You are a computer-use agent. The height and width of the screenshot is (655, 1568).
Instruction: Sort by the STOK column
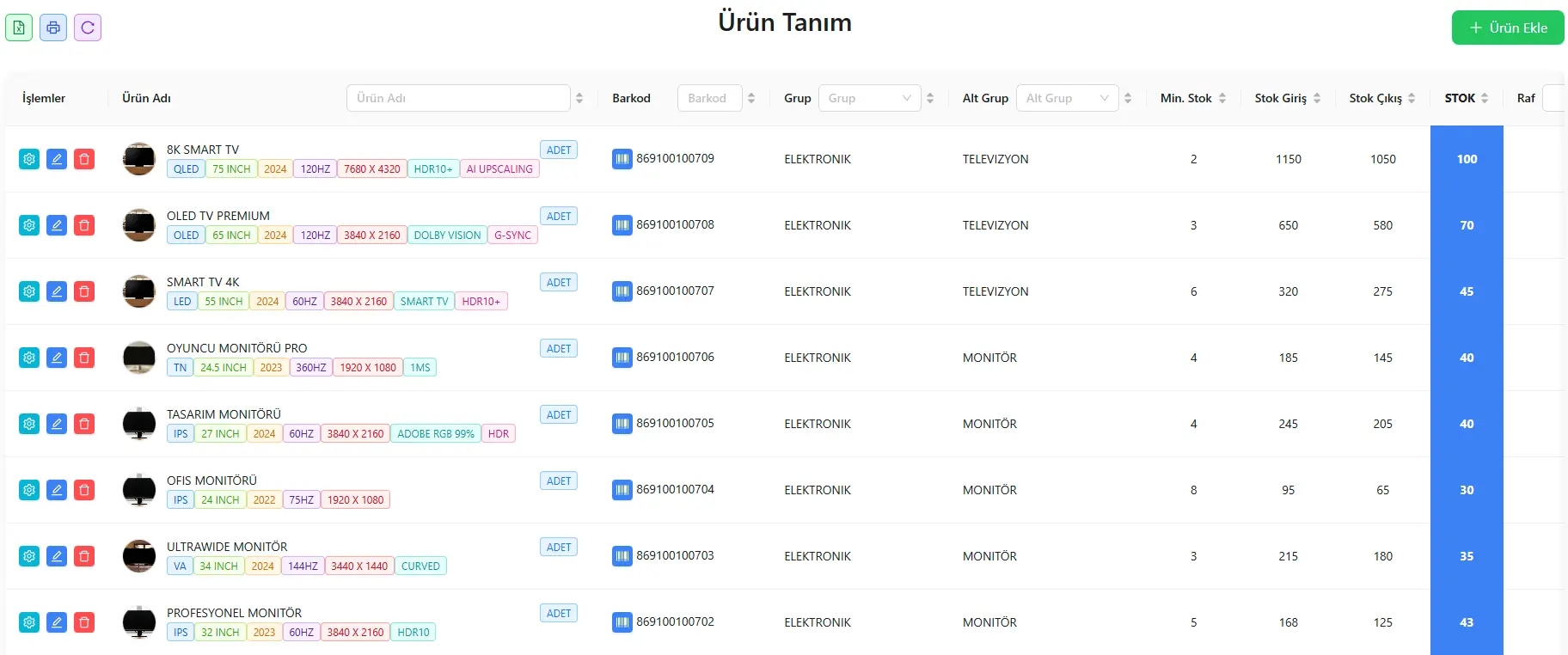pyautogui.click(x=1485, y=98)
